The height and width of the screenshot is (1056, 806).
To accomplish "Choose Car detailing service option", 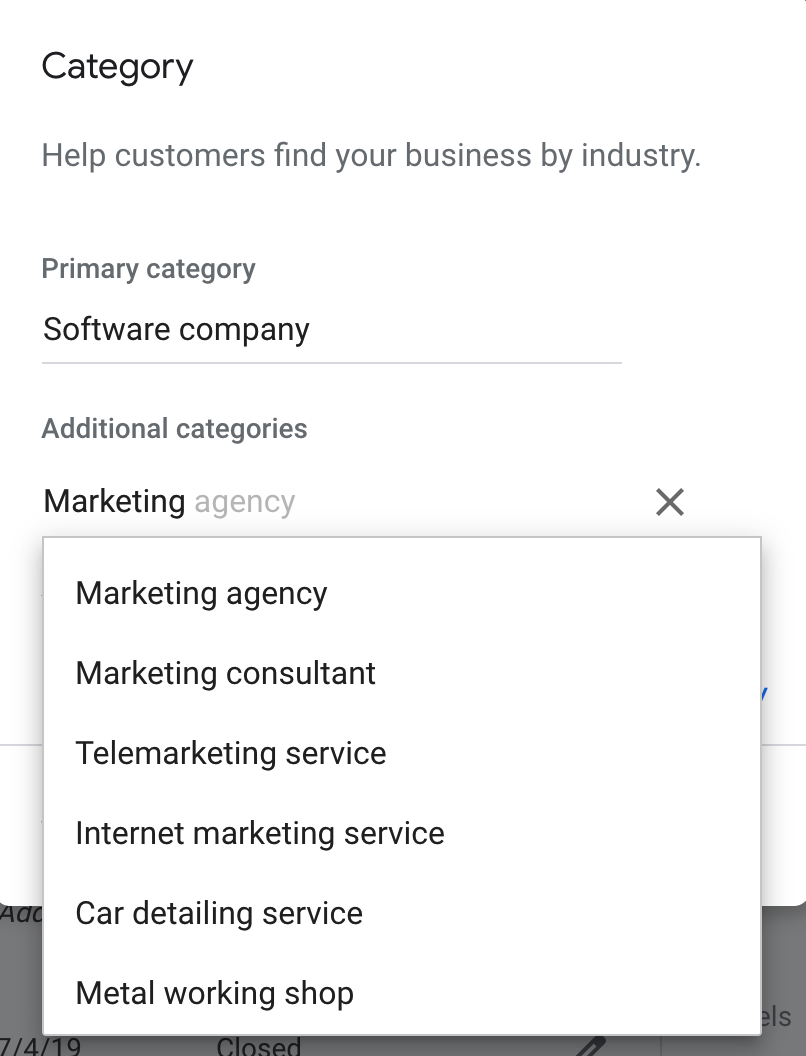I will click(219, 913).
